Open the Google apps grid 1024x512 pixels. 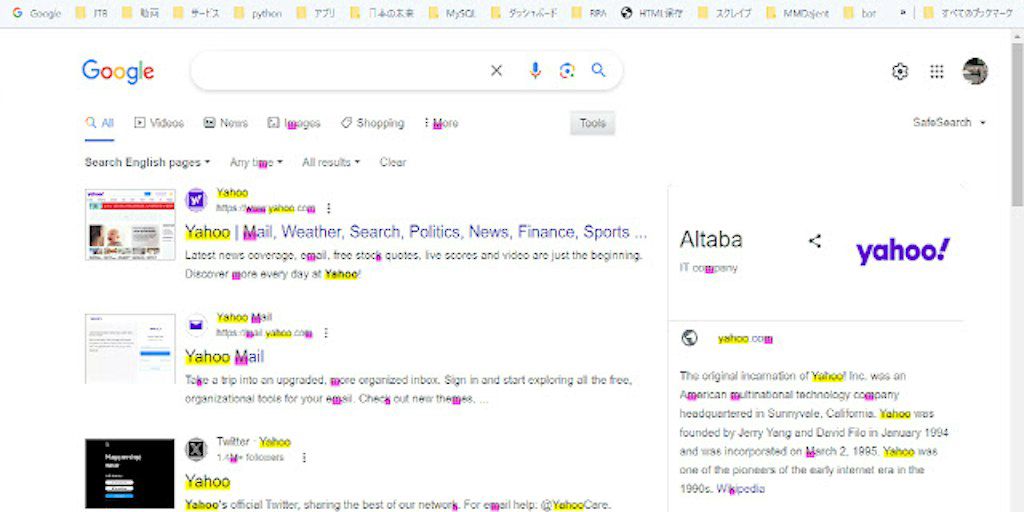tap(936, 71)
